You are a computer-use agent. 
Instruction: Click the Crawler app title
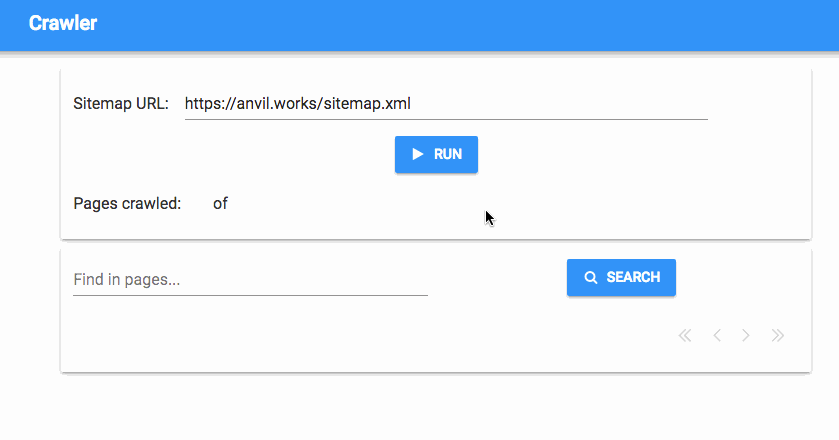pos(63,23)
